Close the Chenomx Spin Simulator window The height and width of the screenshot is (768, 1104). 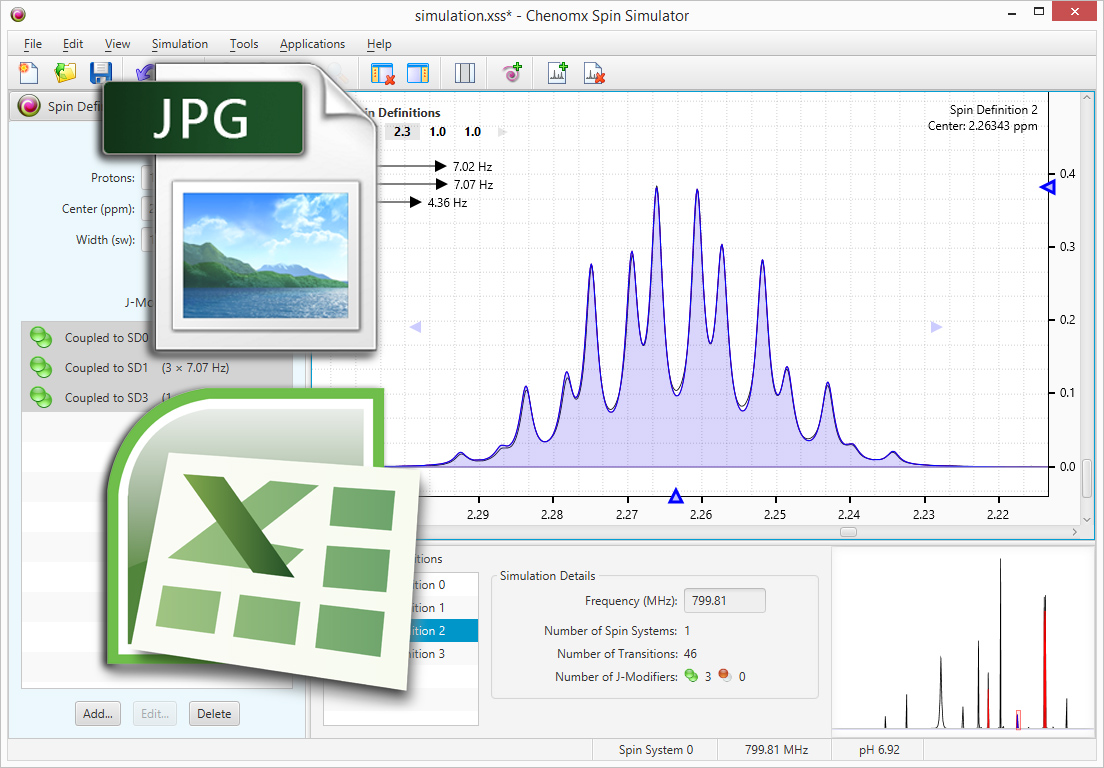(1075, 11)
